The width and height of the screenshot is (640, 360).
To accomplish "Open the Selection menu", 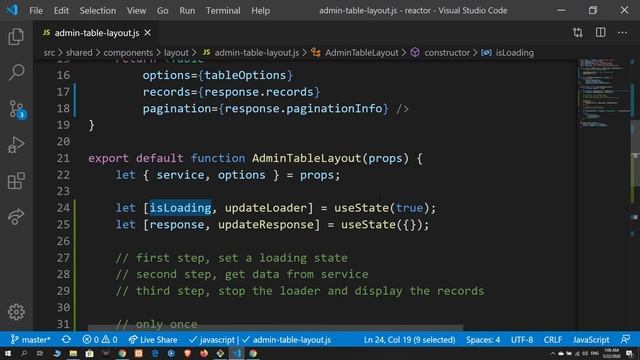I will [98, 11].
